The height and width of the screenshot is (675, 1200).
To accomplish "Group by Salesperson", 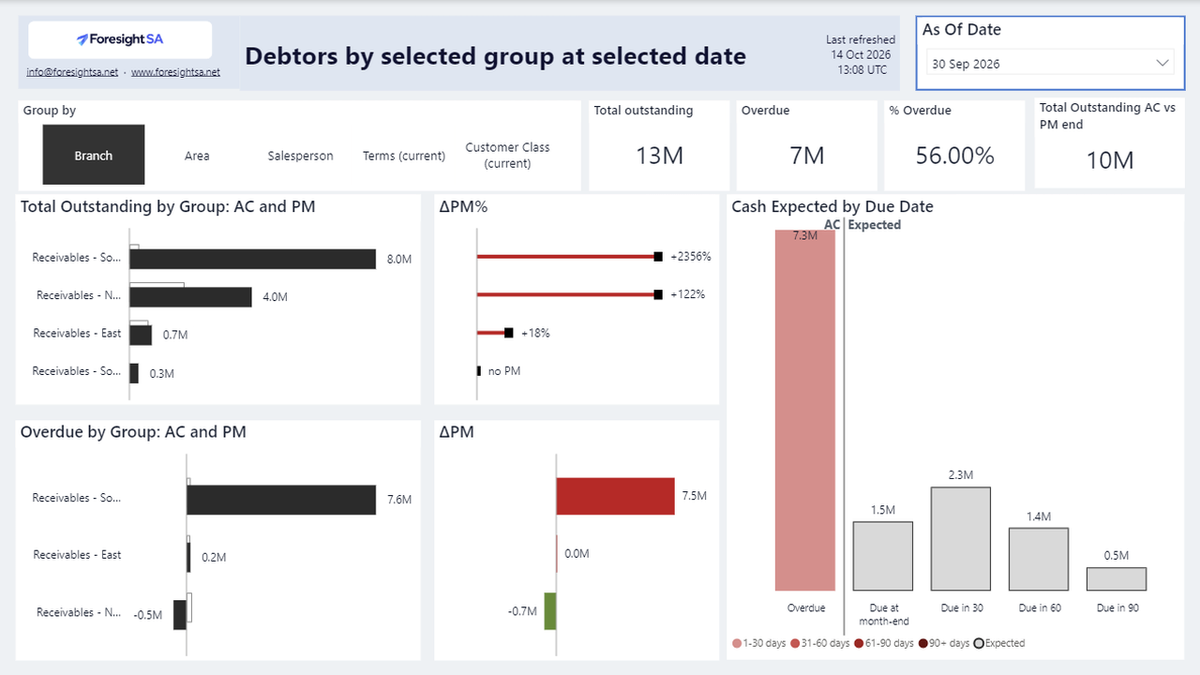I will point(300,156).
